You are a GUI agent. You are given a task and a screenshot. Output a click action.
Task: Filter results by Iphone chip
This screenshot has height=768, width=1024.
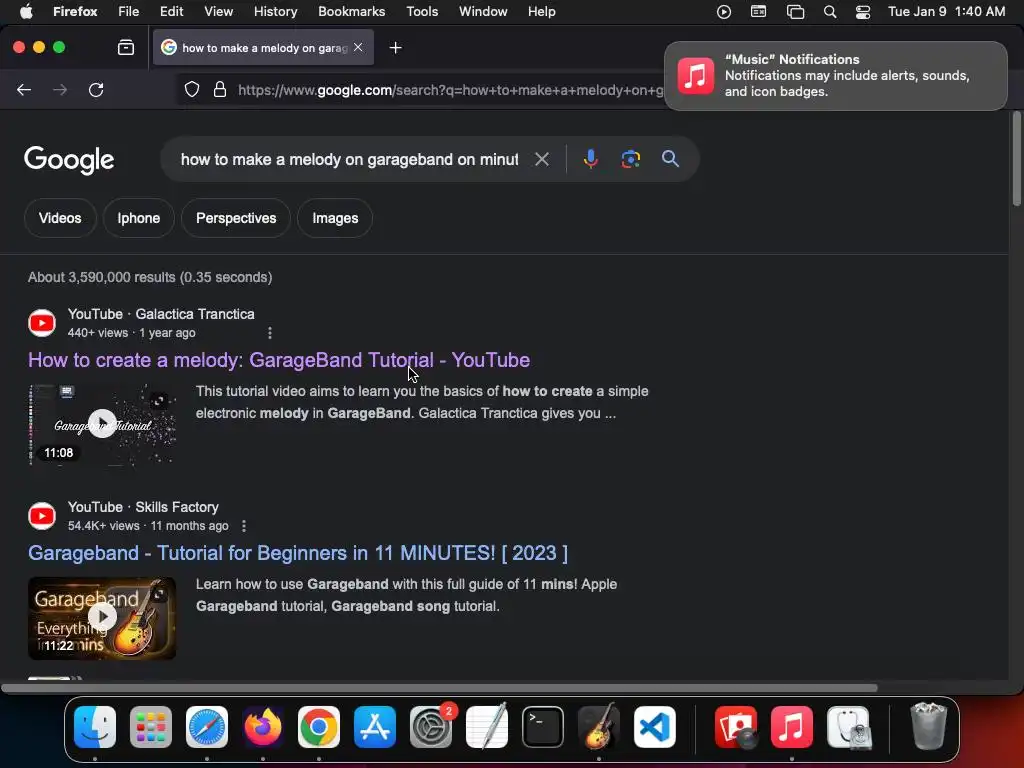click(138, 218)
